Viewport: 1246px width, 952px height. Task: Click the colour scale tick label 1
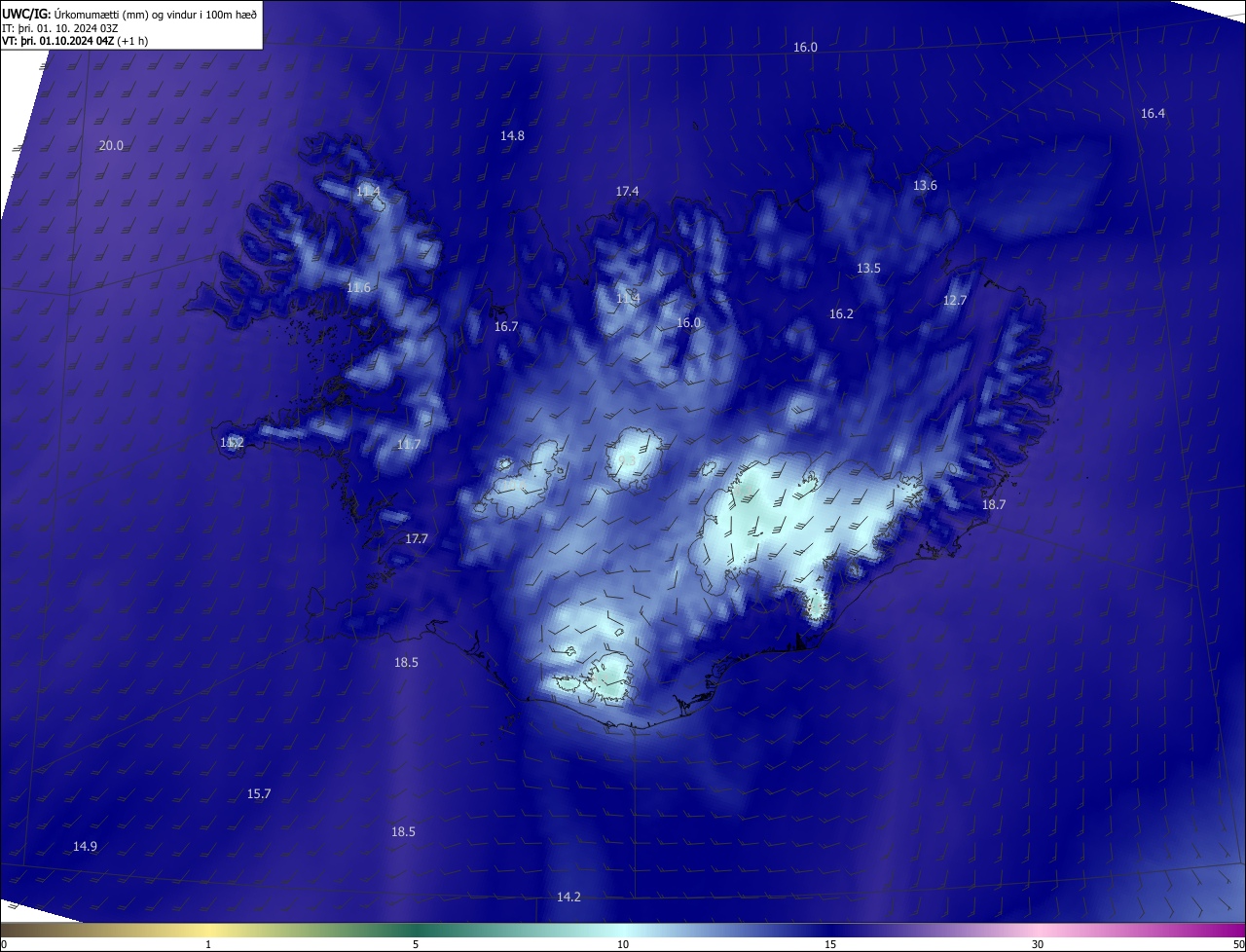tap(208, 944)
